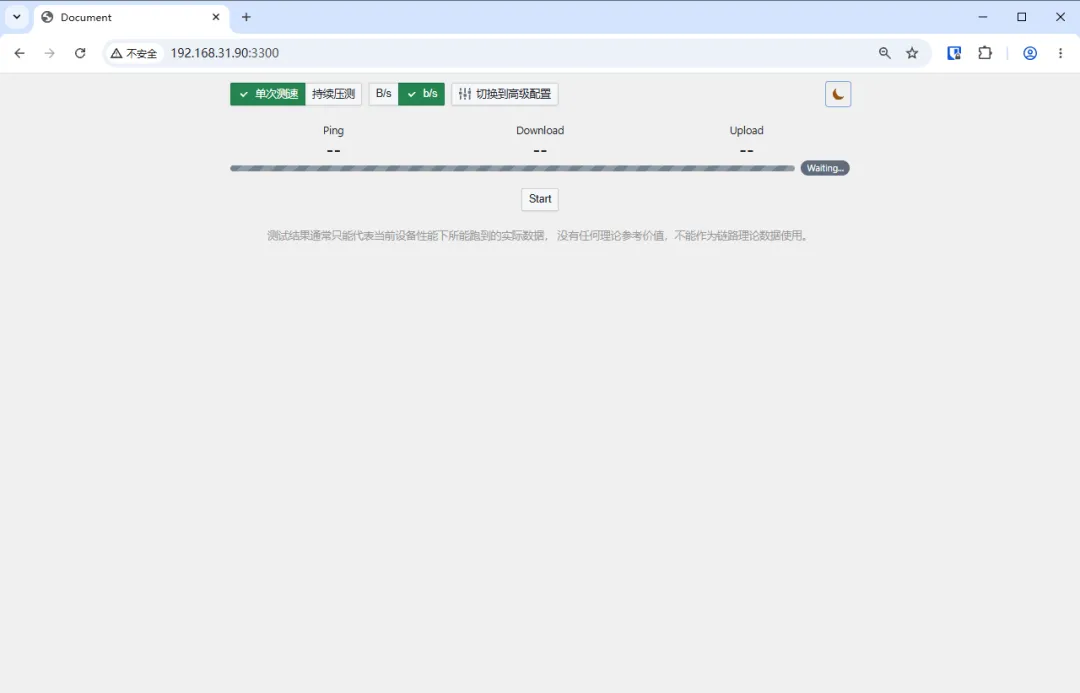This screenshot has height=693, width=1080.
Task: Open the Chrome three-dot menu
Action: [1060, 53]
